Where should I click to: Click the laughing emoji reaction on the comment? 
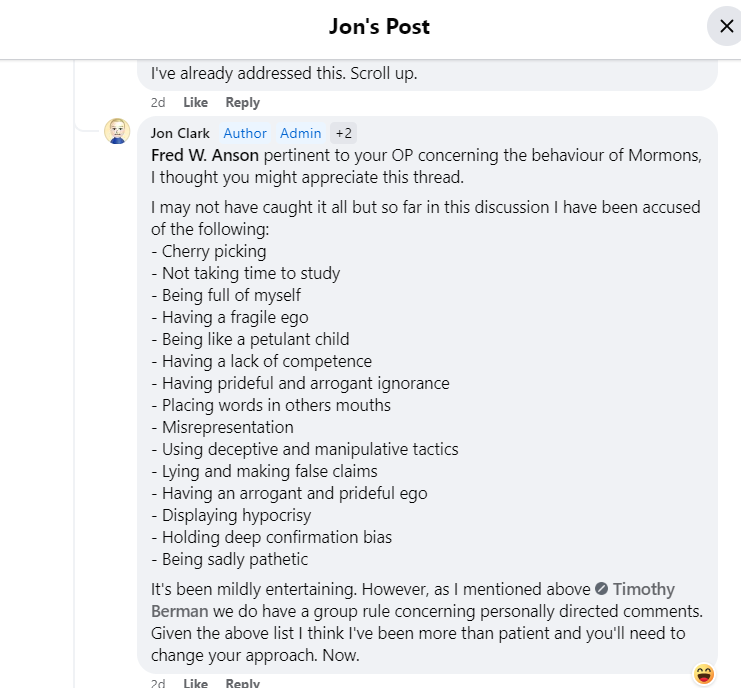(x=704, y=674)
